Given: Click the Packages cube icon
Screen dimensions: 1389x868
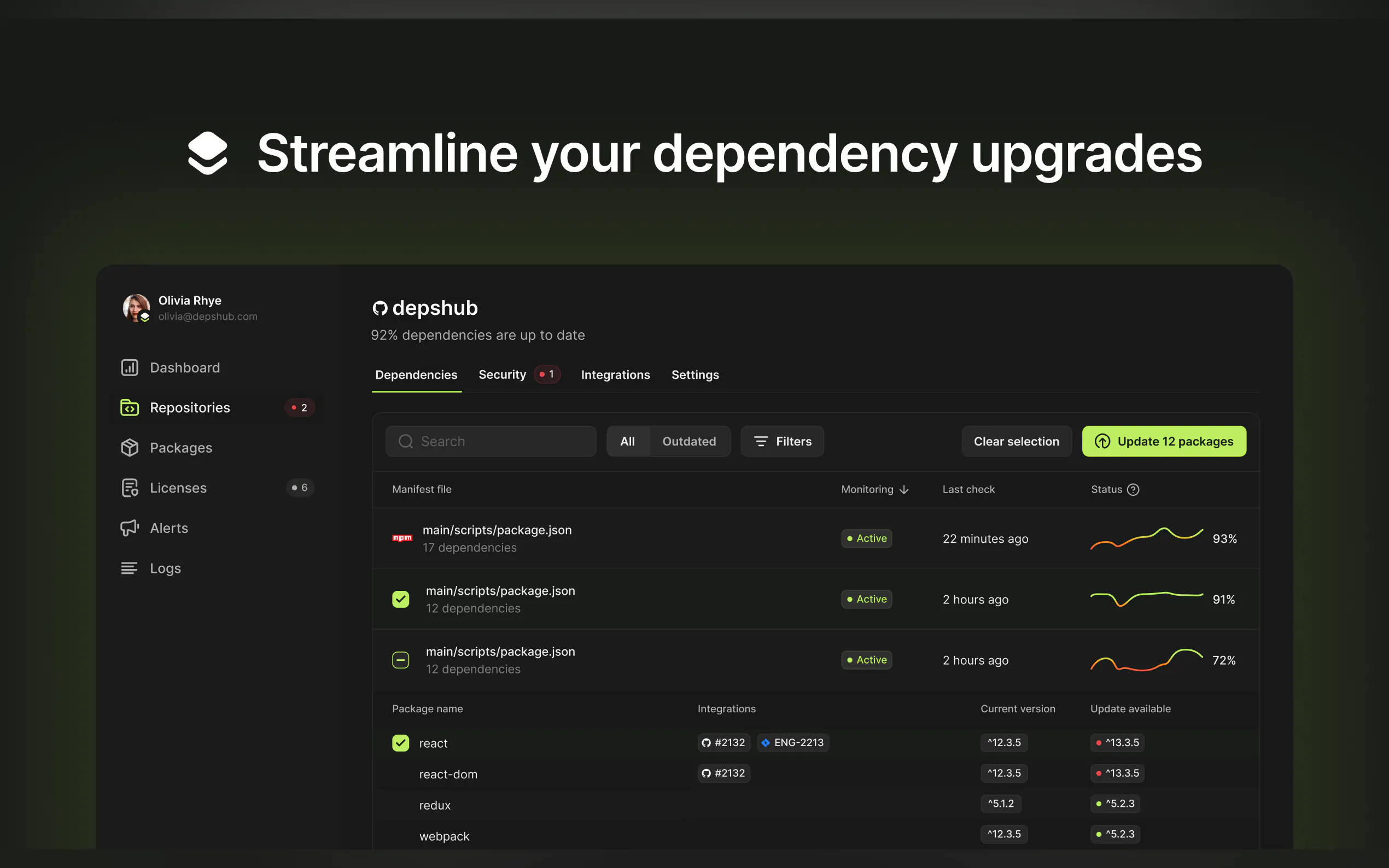Looking at the screenshot, I should pos(129,448).
